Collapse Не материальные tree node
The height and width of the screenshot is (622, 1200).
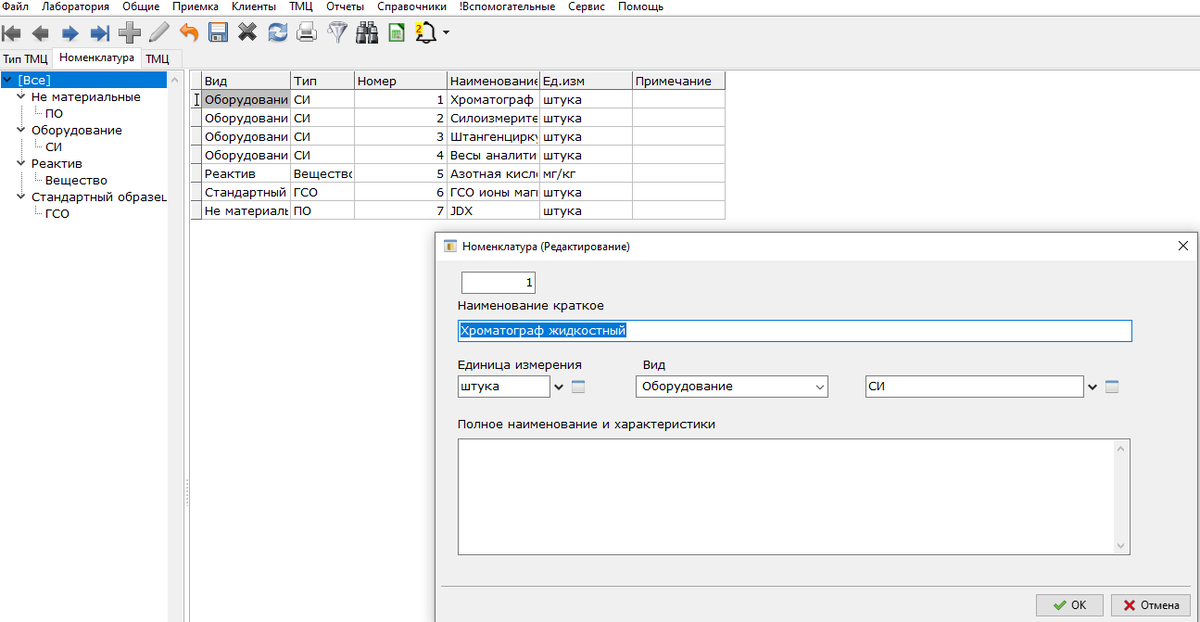pos(22,97)
